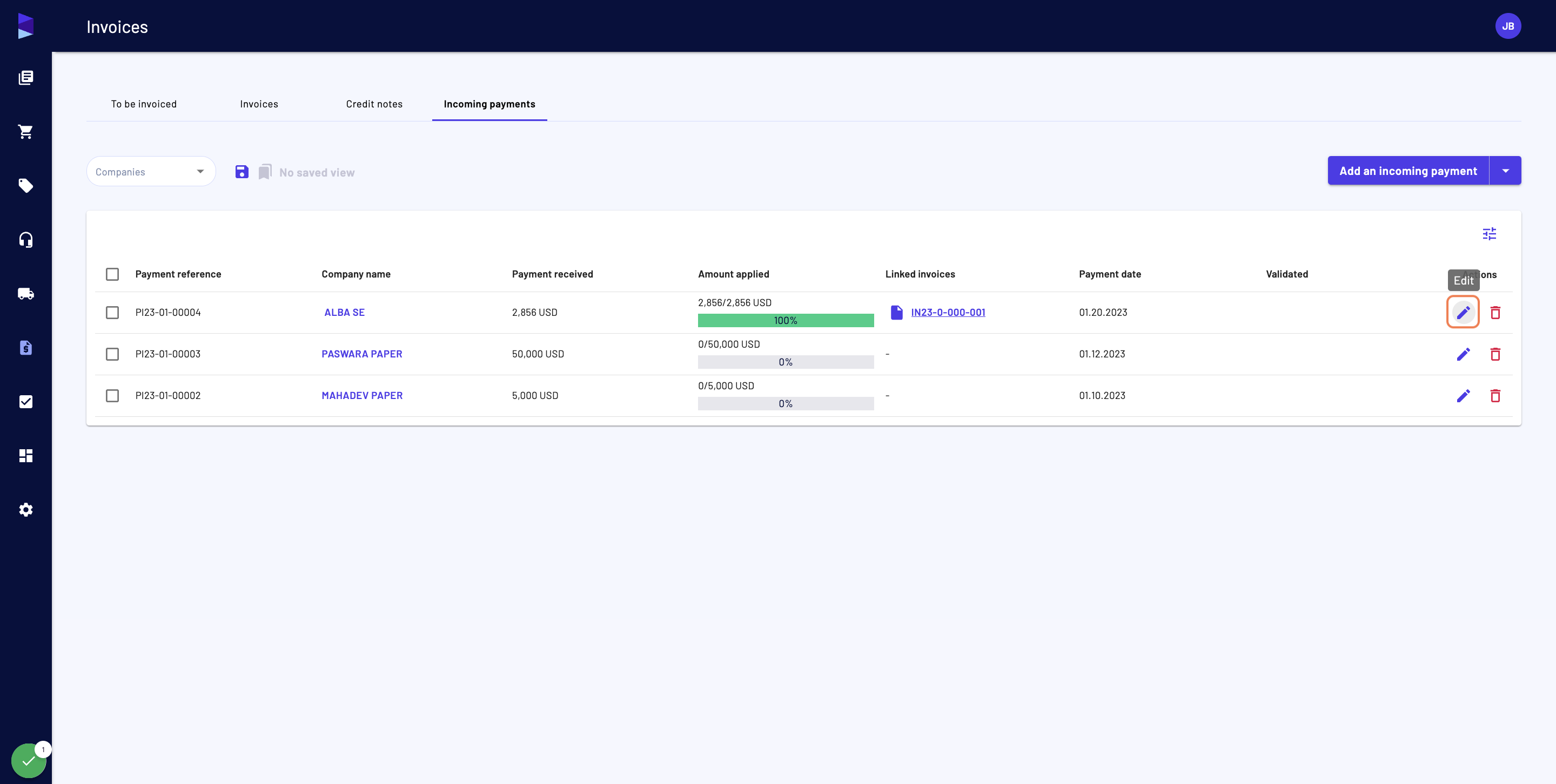This screenshot has height=784, width=1556.
Task: Click the Add an incoming payment button
Action: (x=1408, y=171)
